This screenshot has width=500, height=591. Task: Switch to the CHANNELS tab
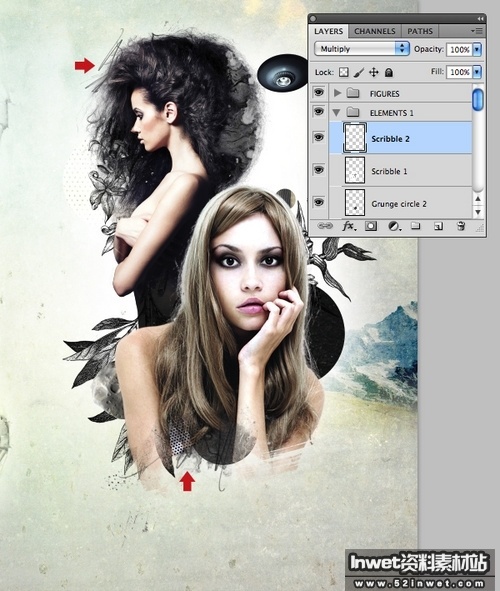375,31
